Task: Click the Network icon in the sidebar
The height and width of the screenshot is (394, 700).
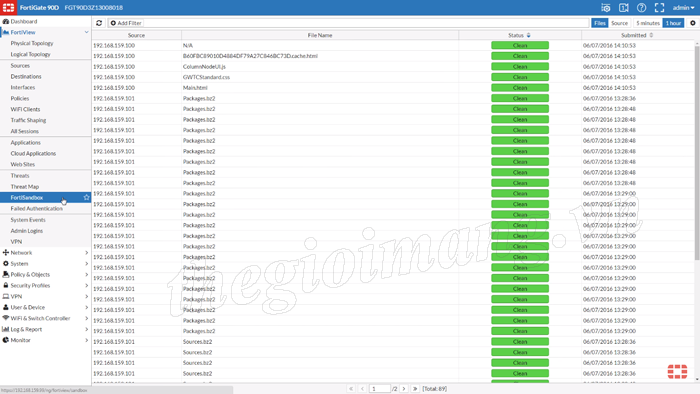Action: [x=6, y=253]
